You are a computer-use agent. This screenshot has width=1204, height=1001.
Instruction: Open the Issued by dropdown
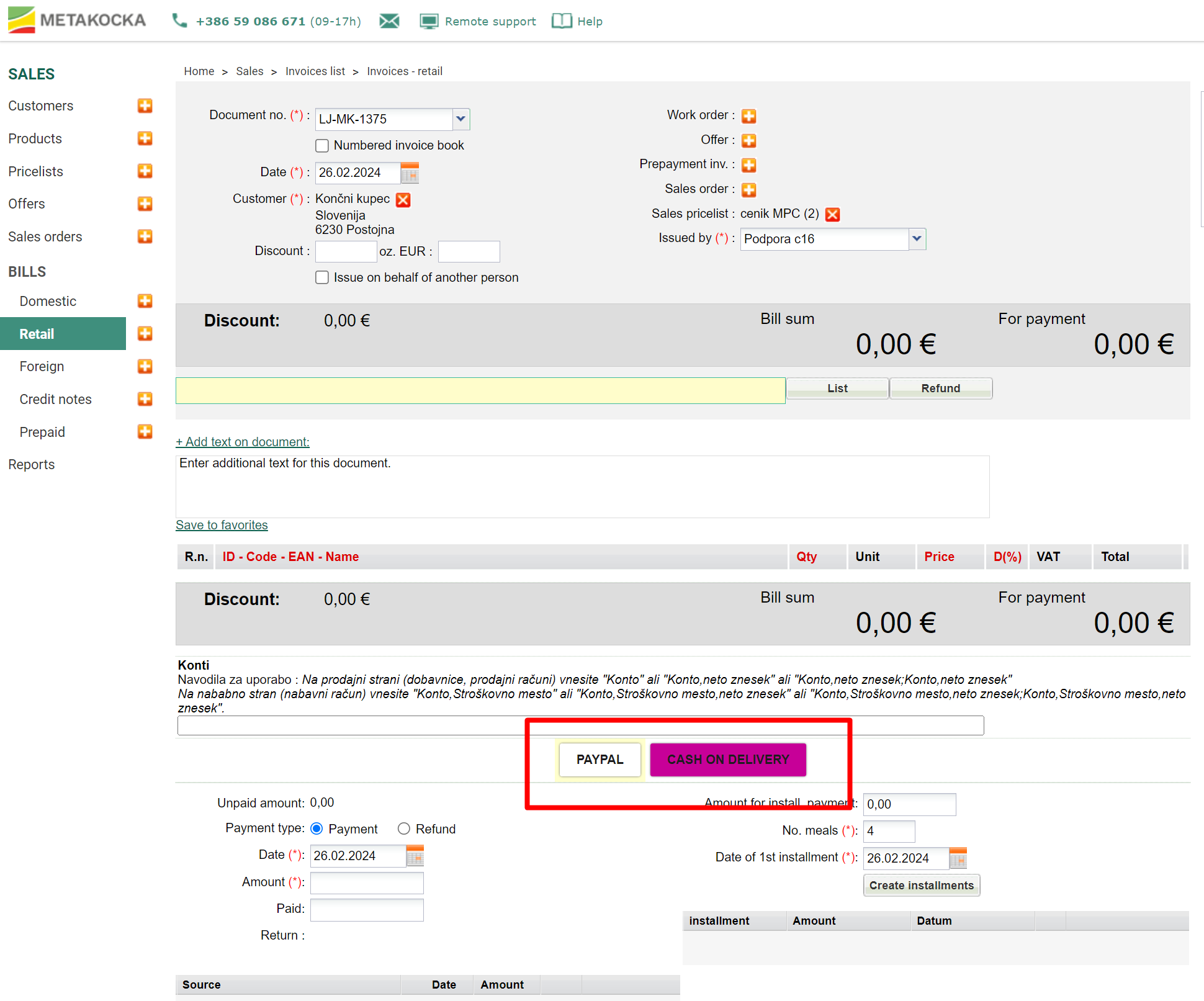[x=917, y=240]
